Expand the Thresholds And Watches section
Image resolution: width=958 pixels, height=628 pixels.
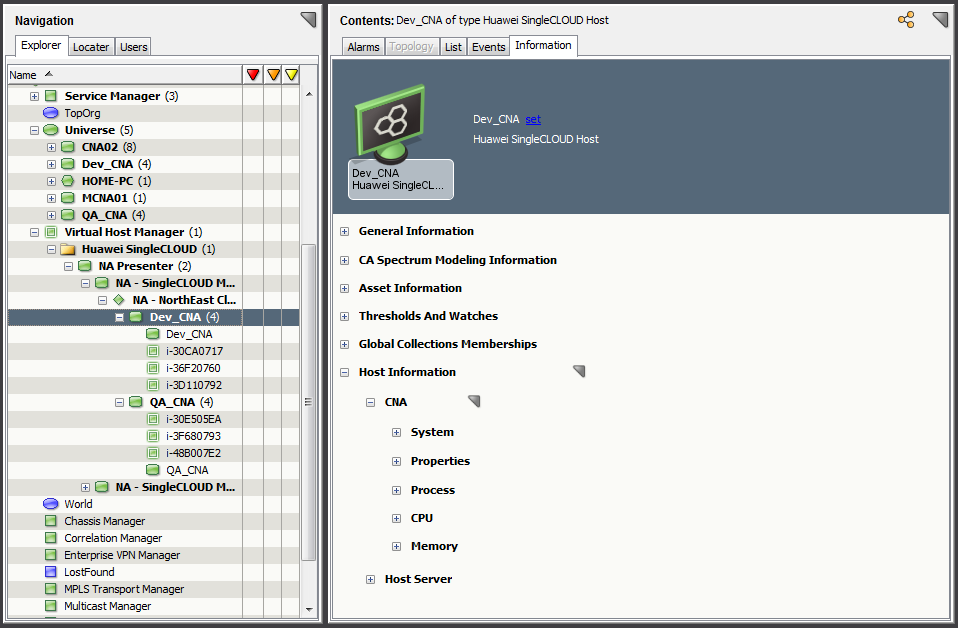345,316
